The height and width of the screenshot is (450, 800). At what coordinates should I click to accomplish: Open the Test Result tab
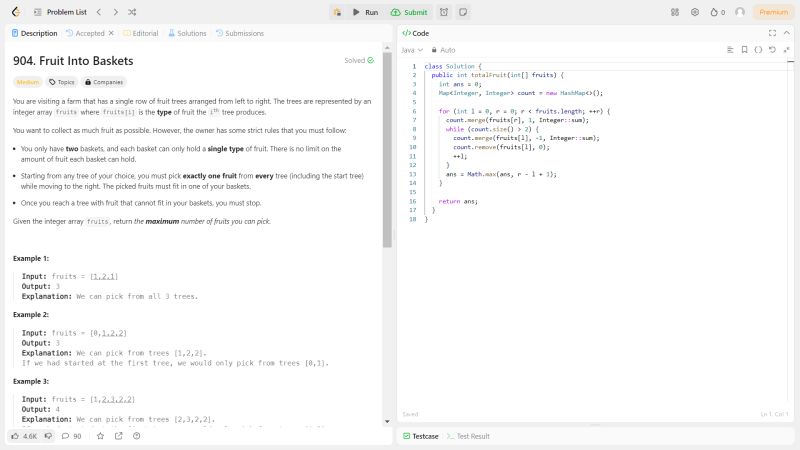[468, 436]
